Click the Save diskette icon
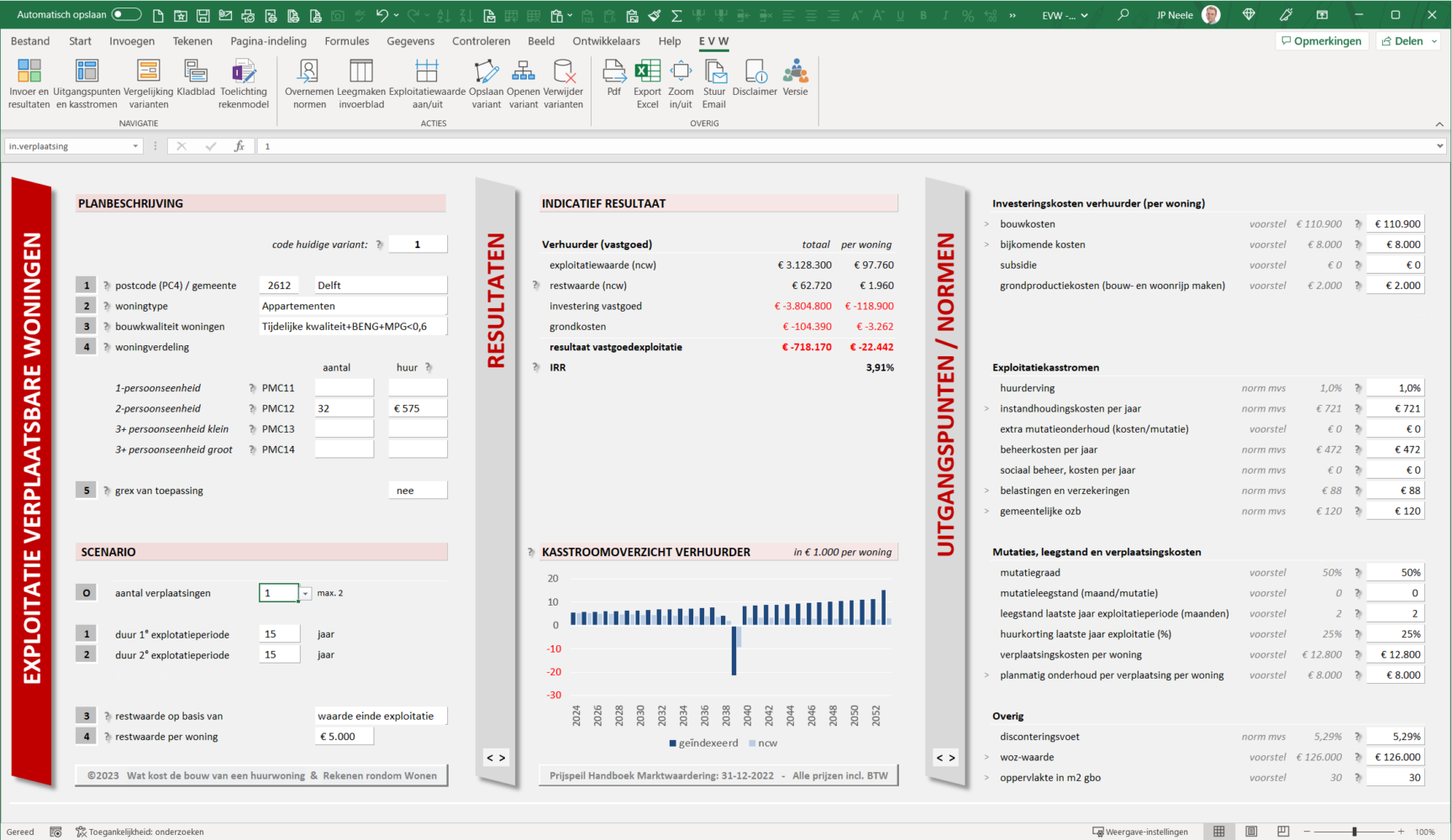The height and width of the screenshot is (840, 1452). (x=203, y=15)
